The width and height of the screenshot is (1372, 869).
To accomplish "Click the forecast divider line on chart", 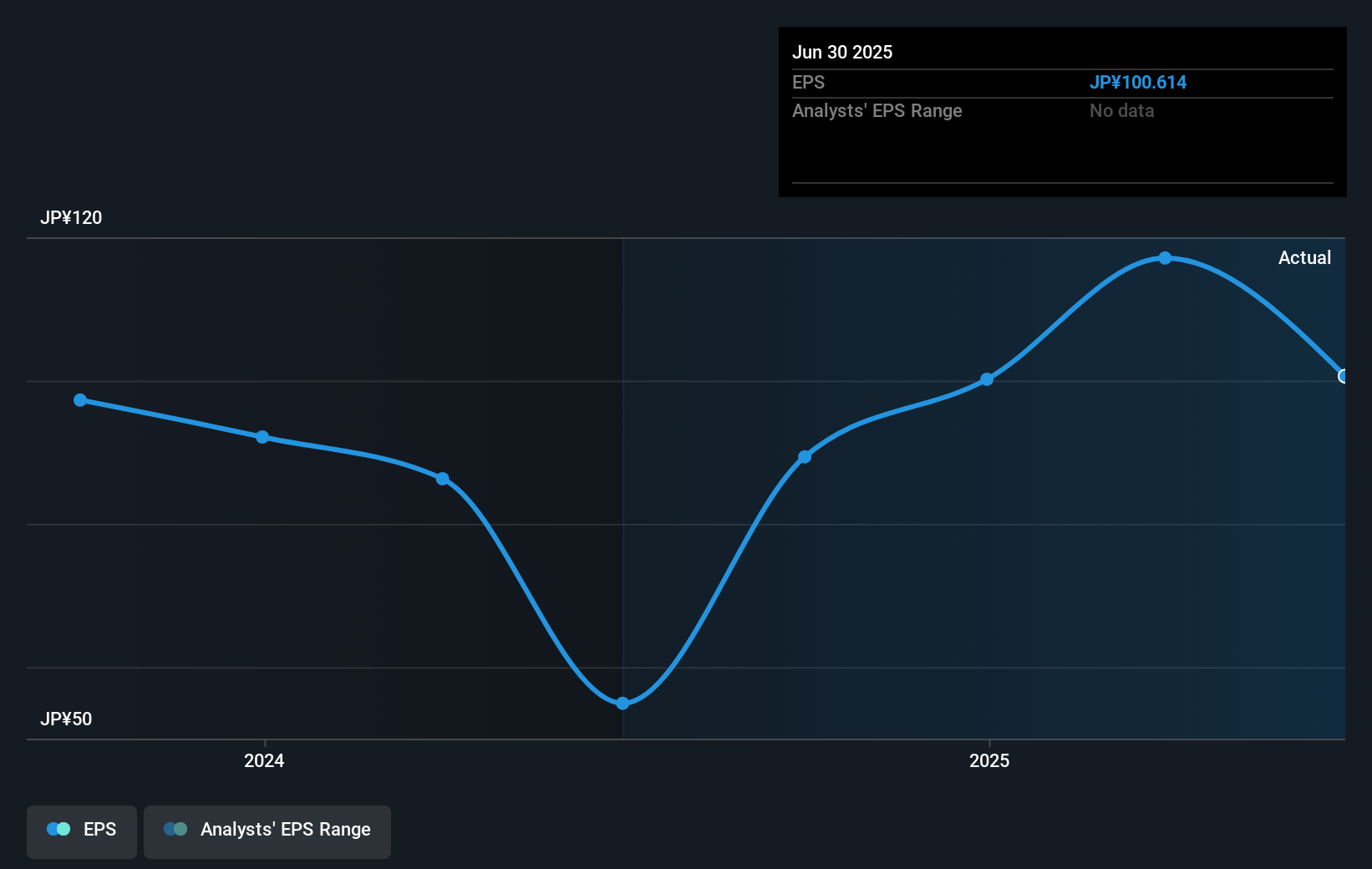I will (x=622, y=485).
